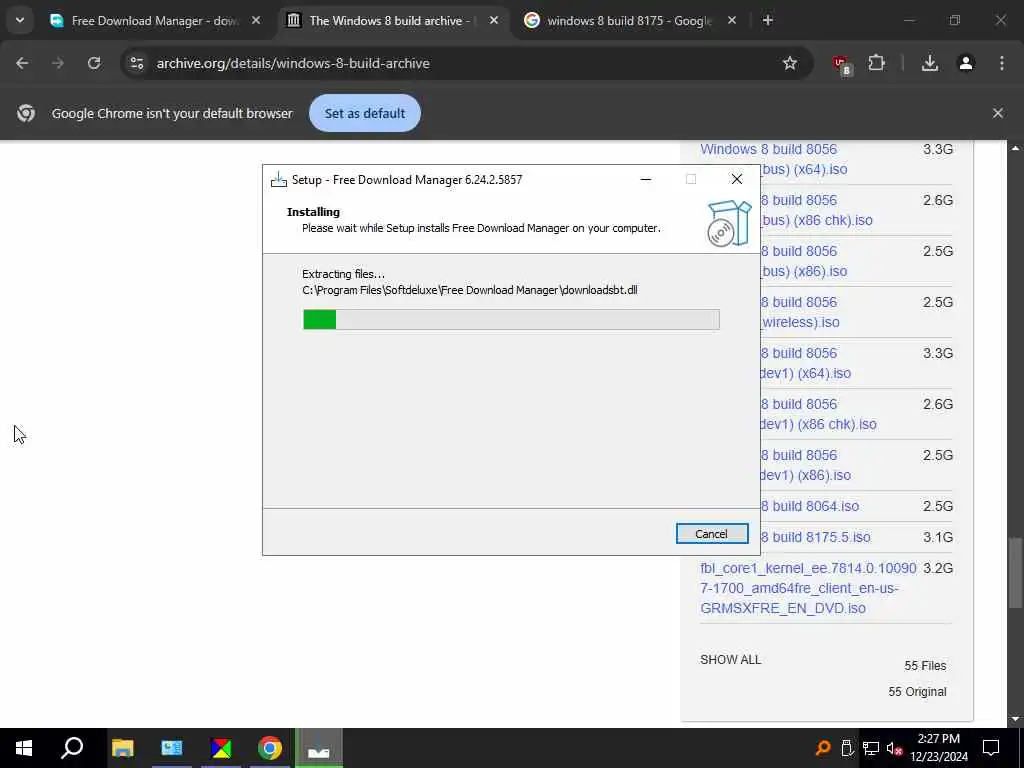Viewport: 1024px width, 768px height.
Task: View site information for archive.org
Action: (136, 63)
